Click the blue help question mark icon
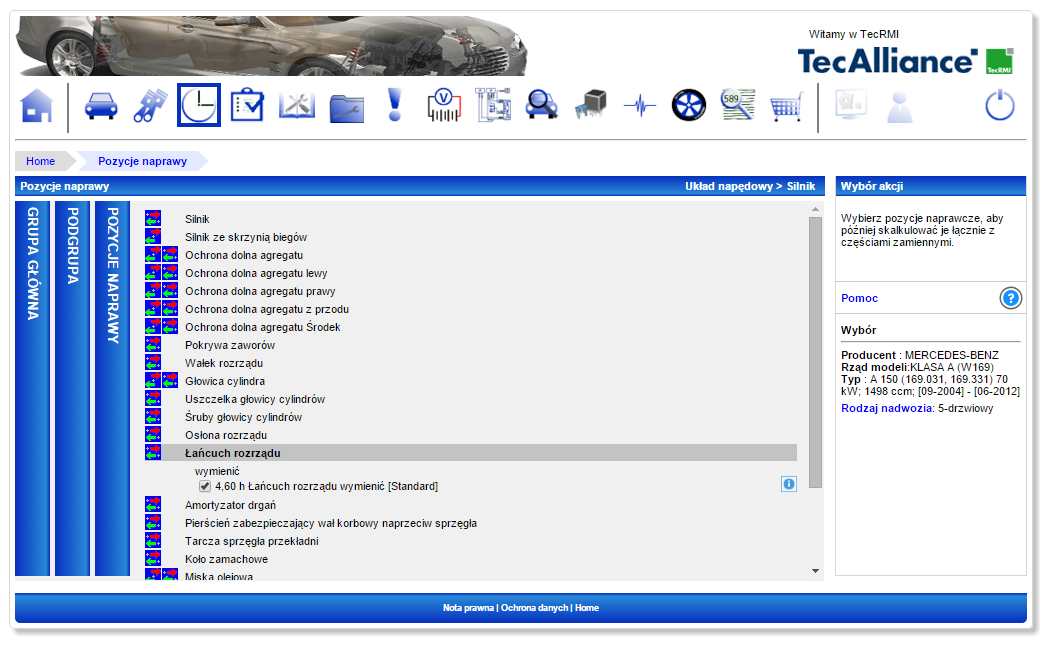The width and height of the screenshot is (1051, 647). 1011,298
